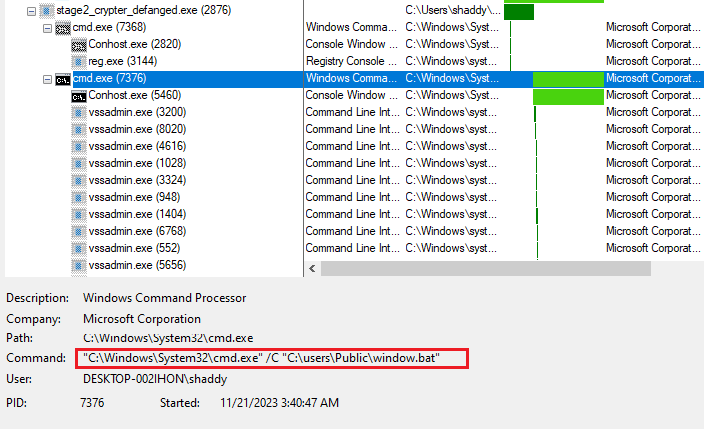The width and height of the screenshot is (704, 429).
Task: Click the vssadmin.exe (6768) icon
Action: (79, 232)
